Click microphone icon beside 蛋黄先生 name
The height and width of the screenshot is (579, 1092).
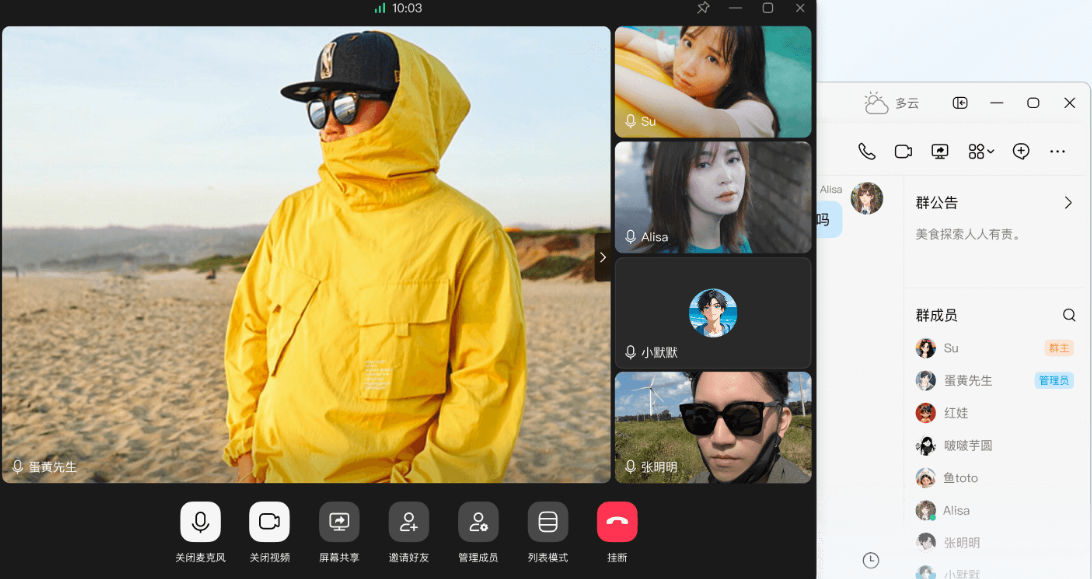18,466
